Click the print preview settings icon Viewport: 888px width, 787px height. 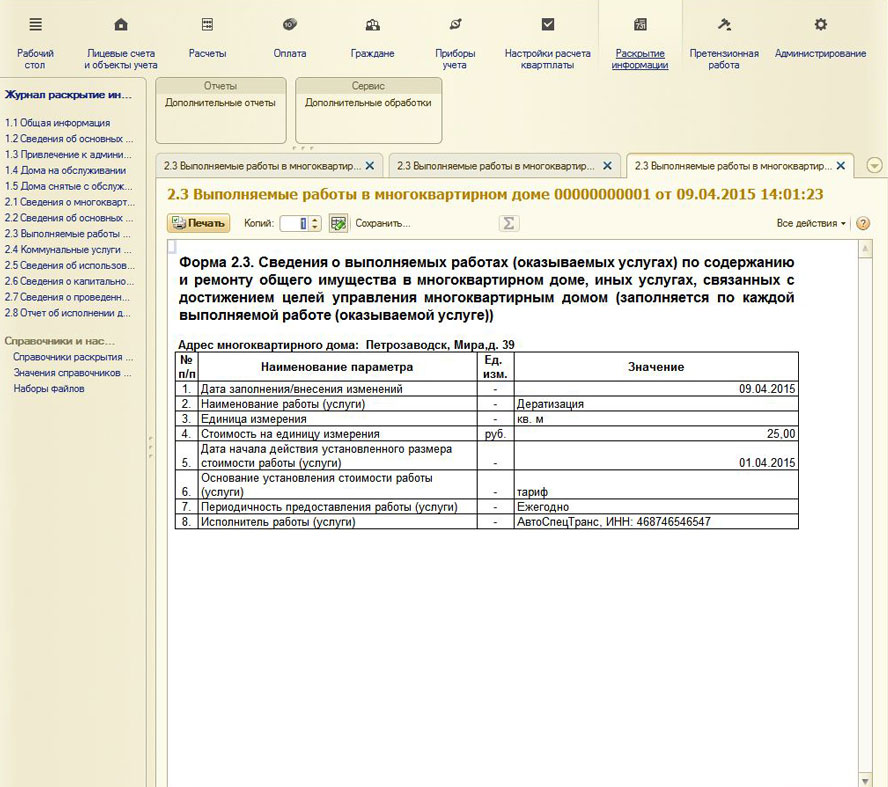[x=338, y=223]
